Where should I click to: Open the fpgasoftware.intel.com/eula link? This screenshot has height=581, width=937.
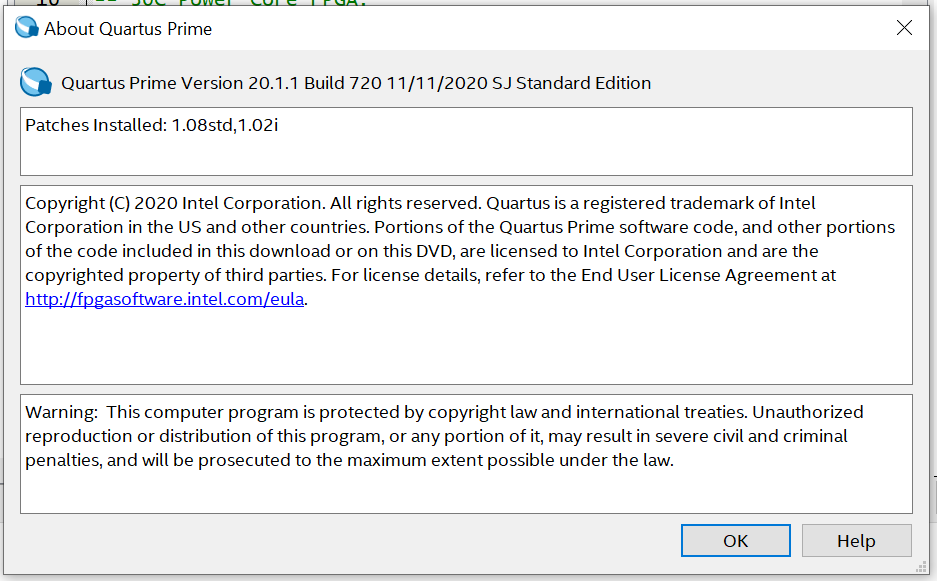[x=165, y=298]
